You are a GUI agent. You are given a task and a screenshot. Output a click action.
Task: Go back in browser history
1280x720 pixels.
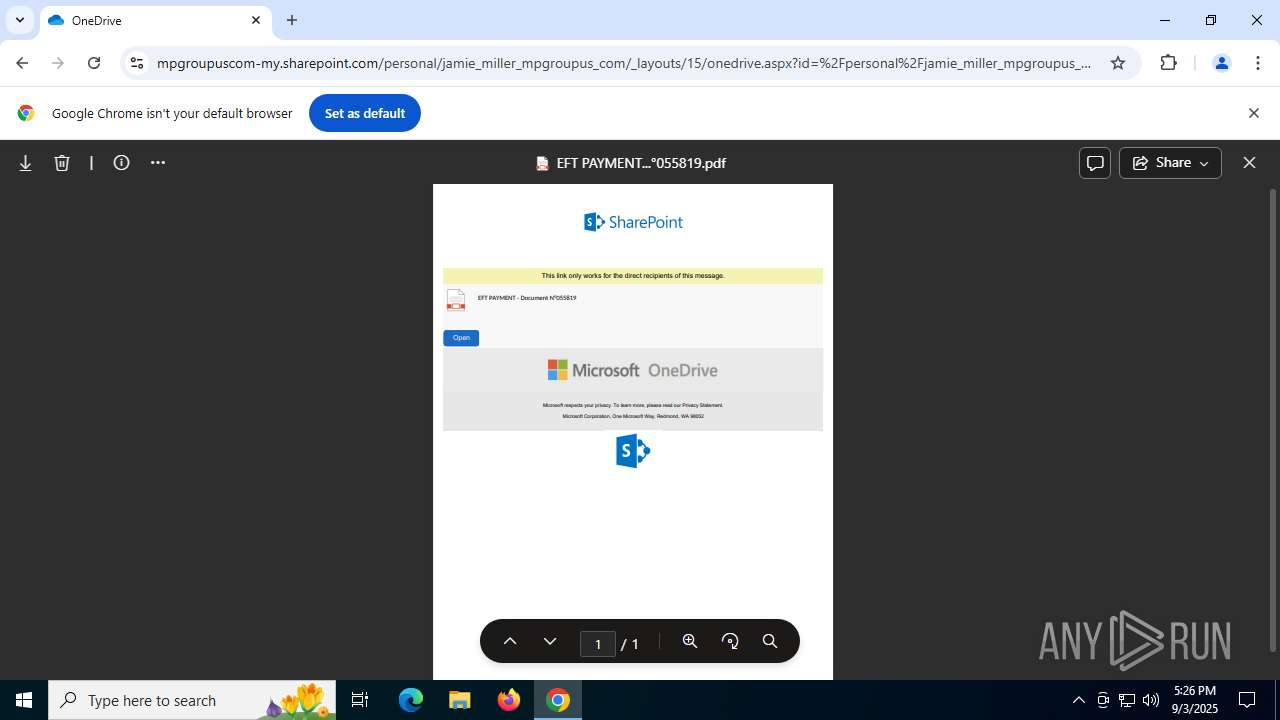[22, 63]
